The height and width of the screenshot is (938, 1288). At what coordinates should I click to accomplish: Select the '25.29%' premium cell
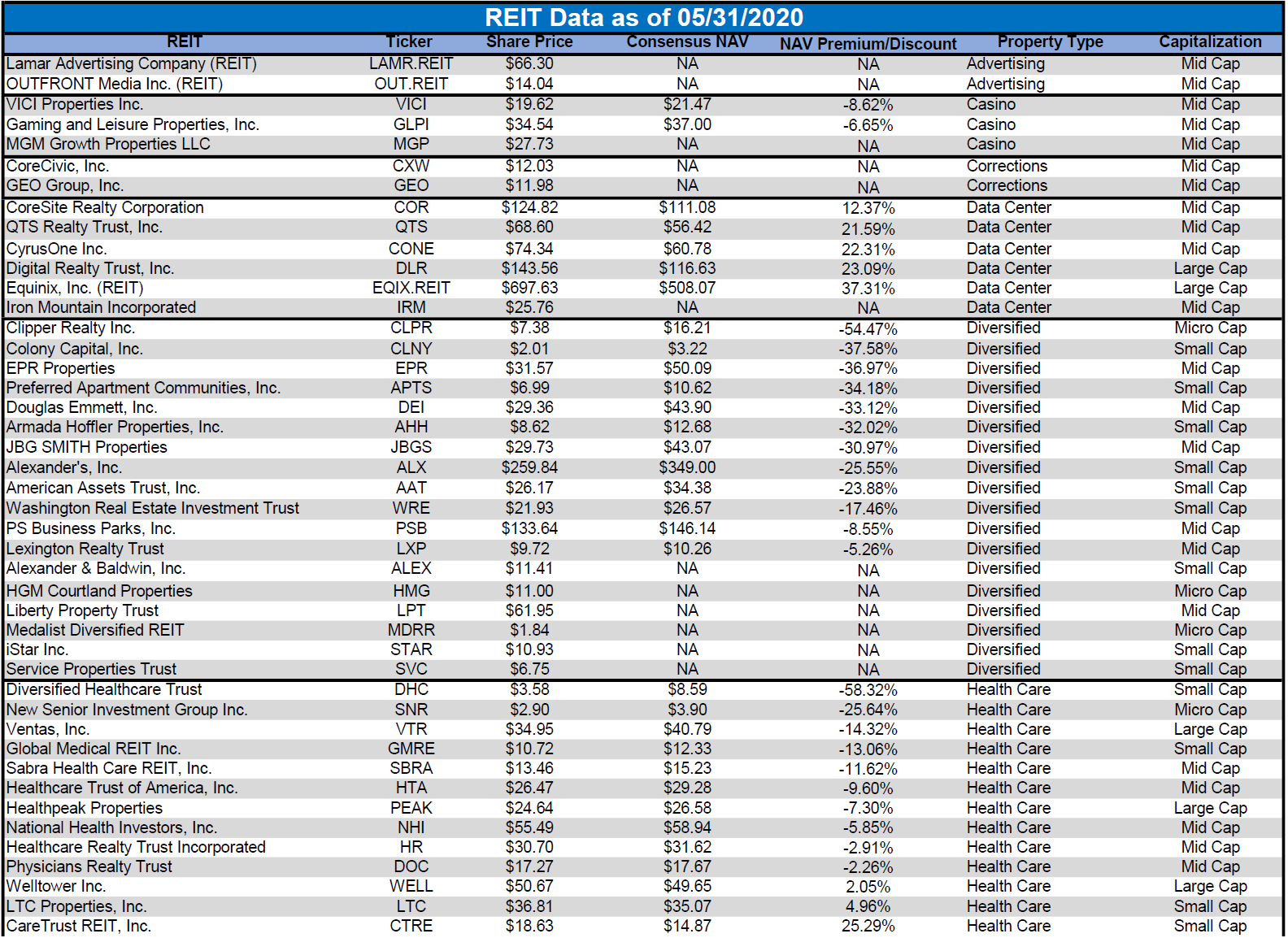click(868, 926)
